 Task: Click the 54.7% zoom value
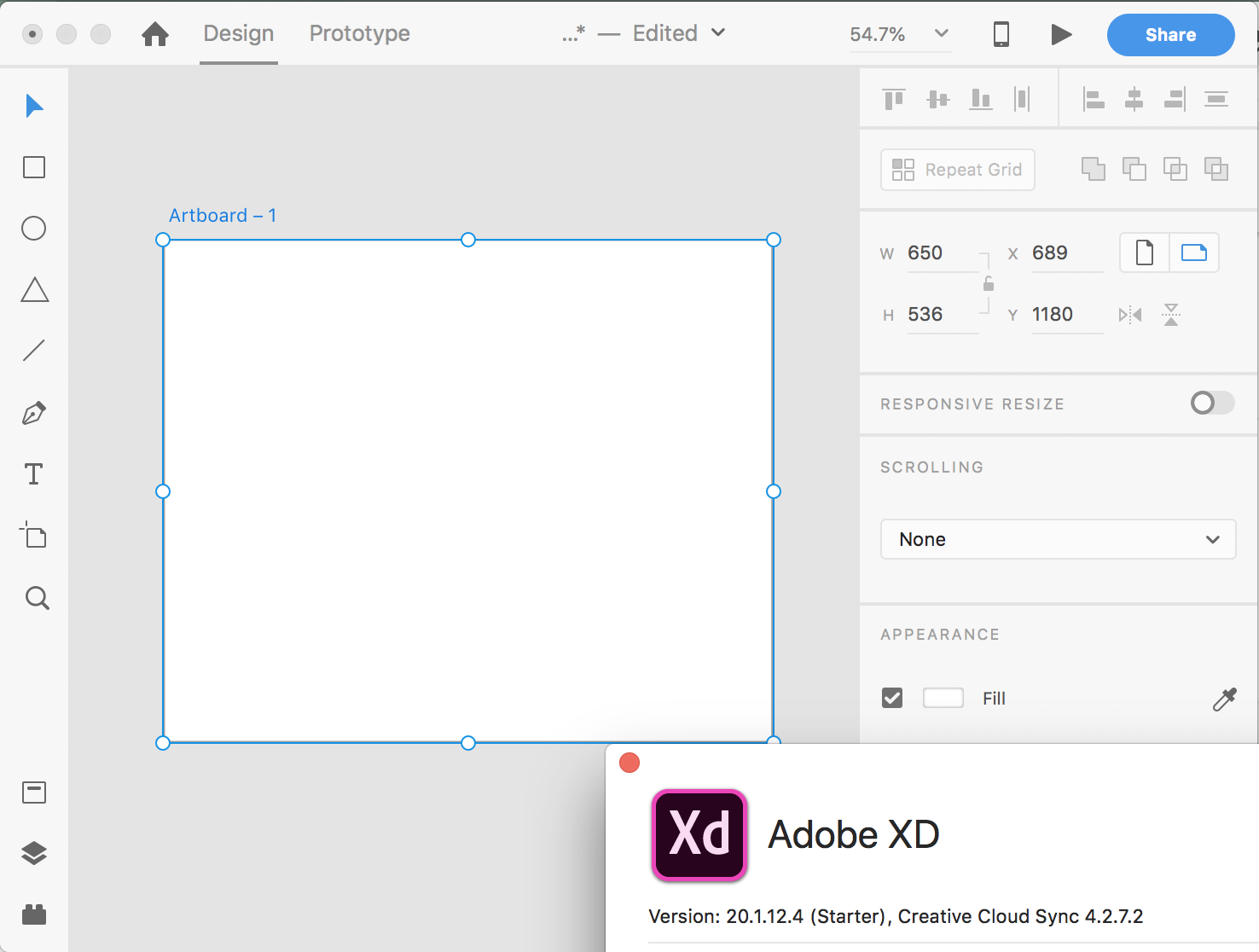click(878, 34)
